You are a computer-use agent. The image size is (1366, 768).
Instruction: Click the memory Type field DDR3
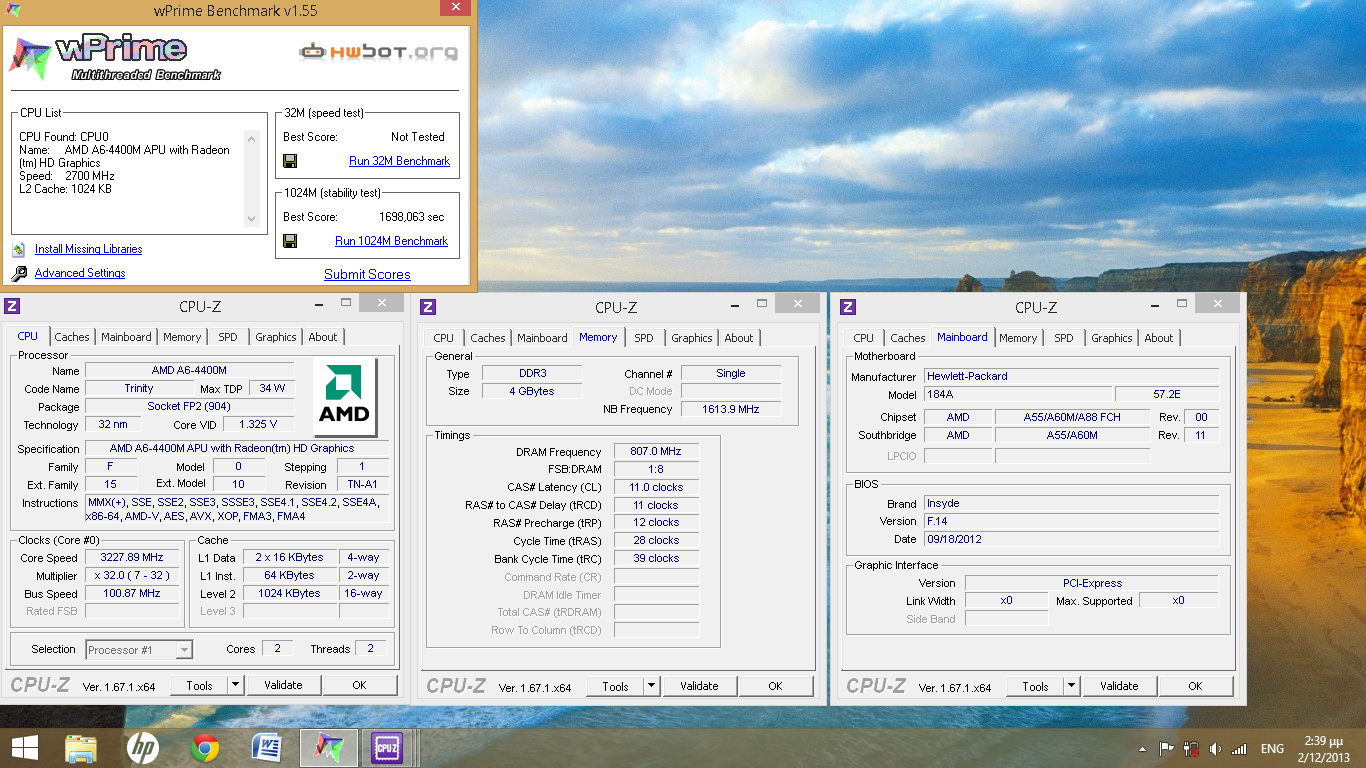531,373
